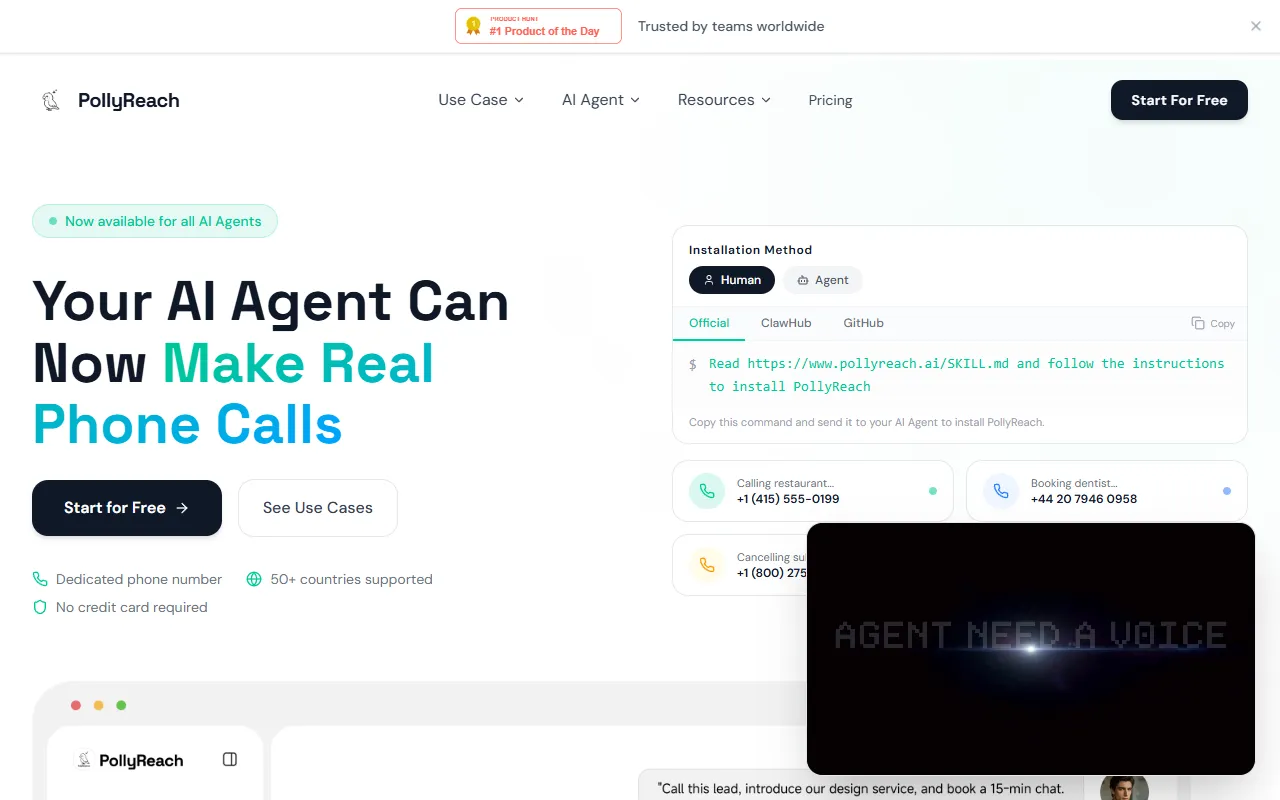This screenshot has height=800, width=1280.
Task: Select the Agent installation method
Action: point(822,280)
